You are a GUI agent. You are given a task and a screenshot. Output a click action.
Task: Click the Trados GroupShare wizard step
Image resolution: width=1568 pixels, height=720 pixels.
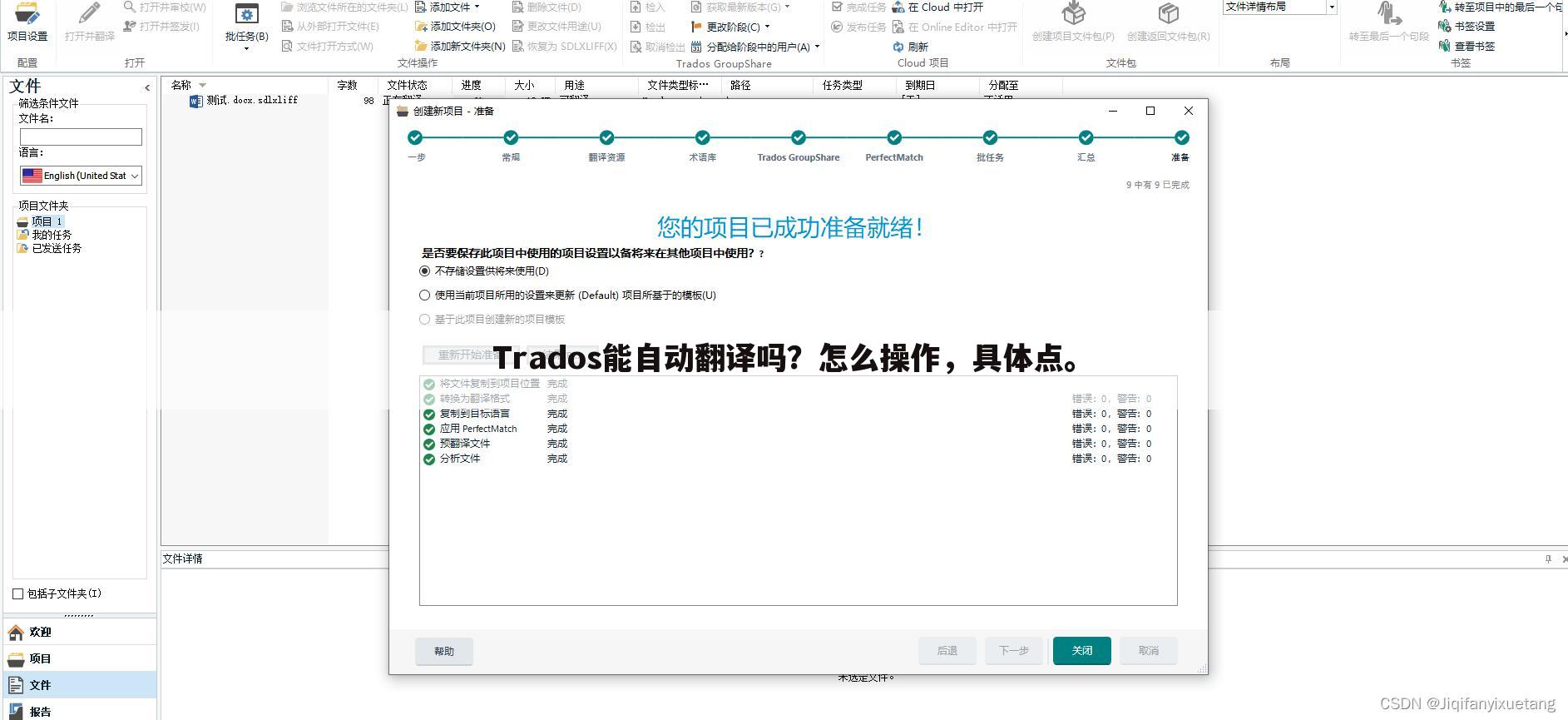click(799, 137)
